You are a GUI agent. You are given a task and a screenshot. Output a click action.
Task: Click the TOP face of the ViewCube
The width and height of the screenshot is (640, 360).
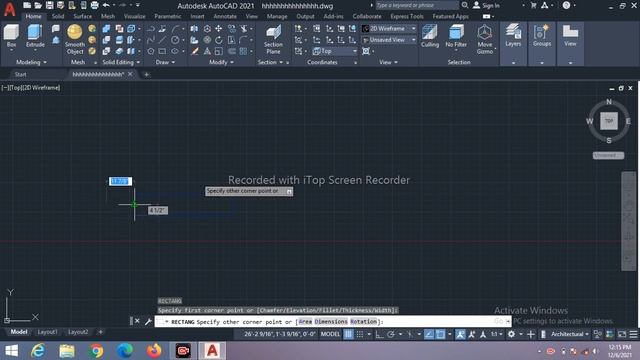(x=609, y=121)
